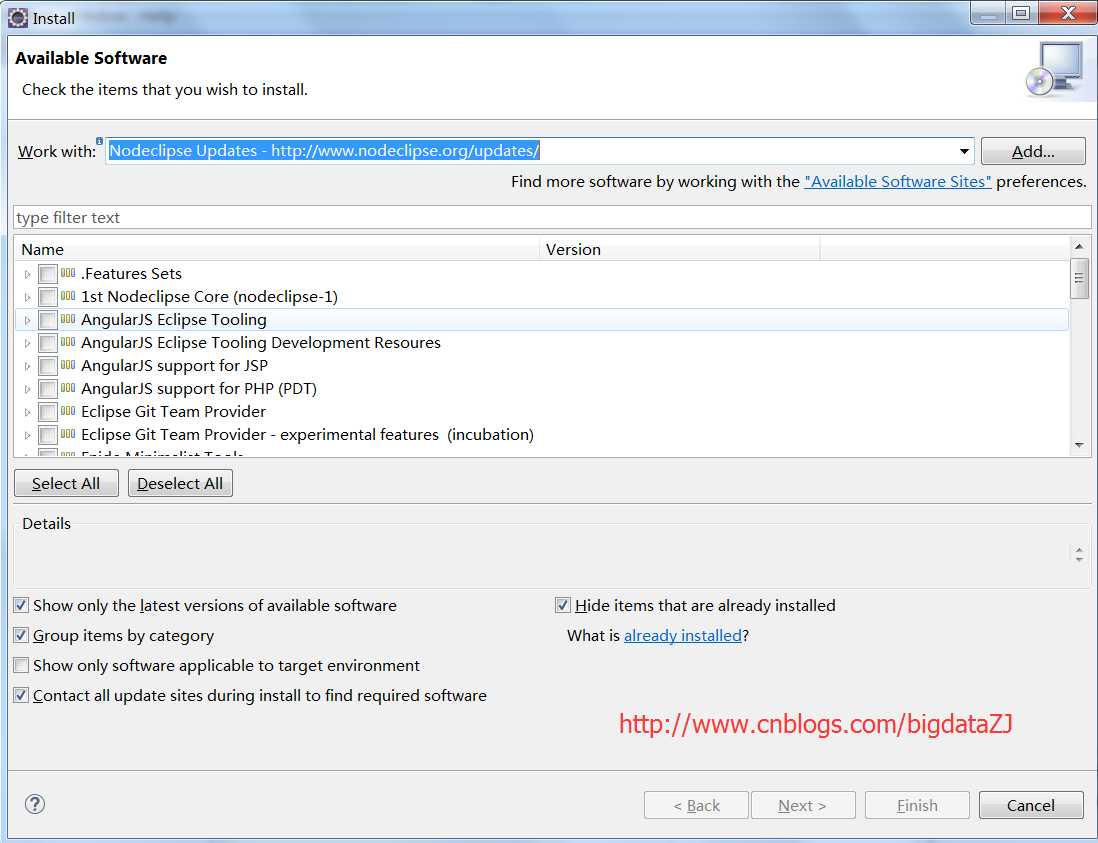Click category icon beside AngularJS support for JSP

[68, 365]
